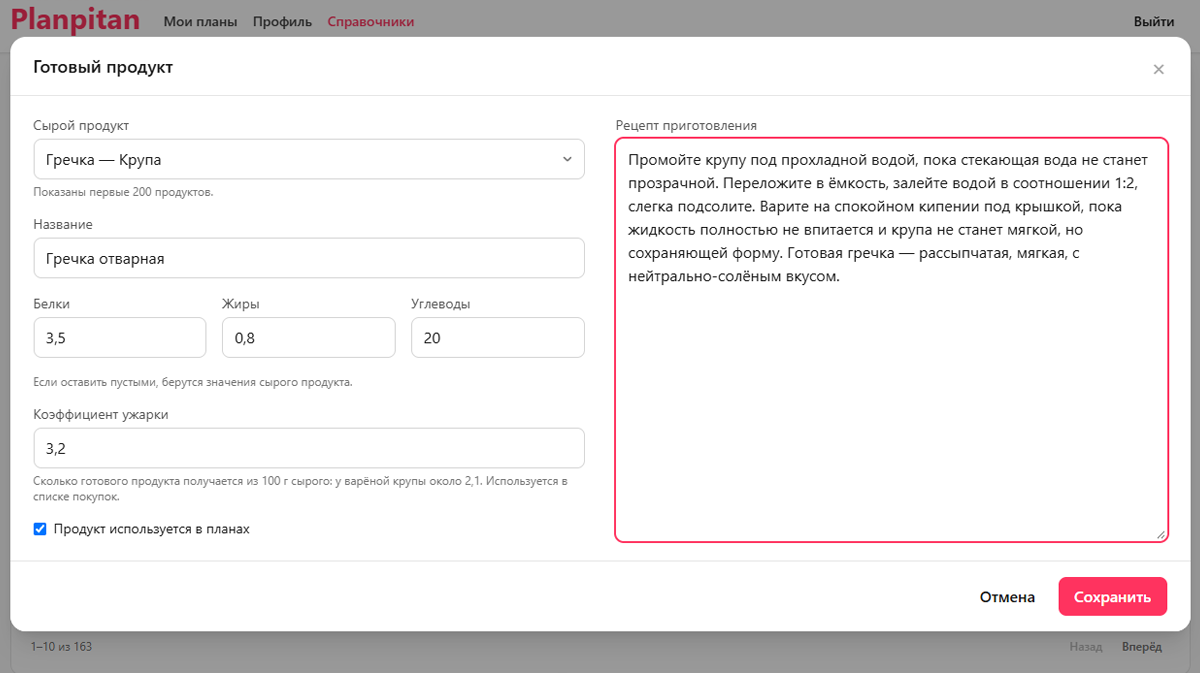This screenshot has height=673, width=1200.
Task: Open the Мои планы menu item
Action: pos(200,21)
